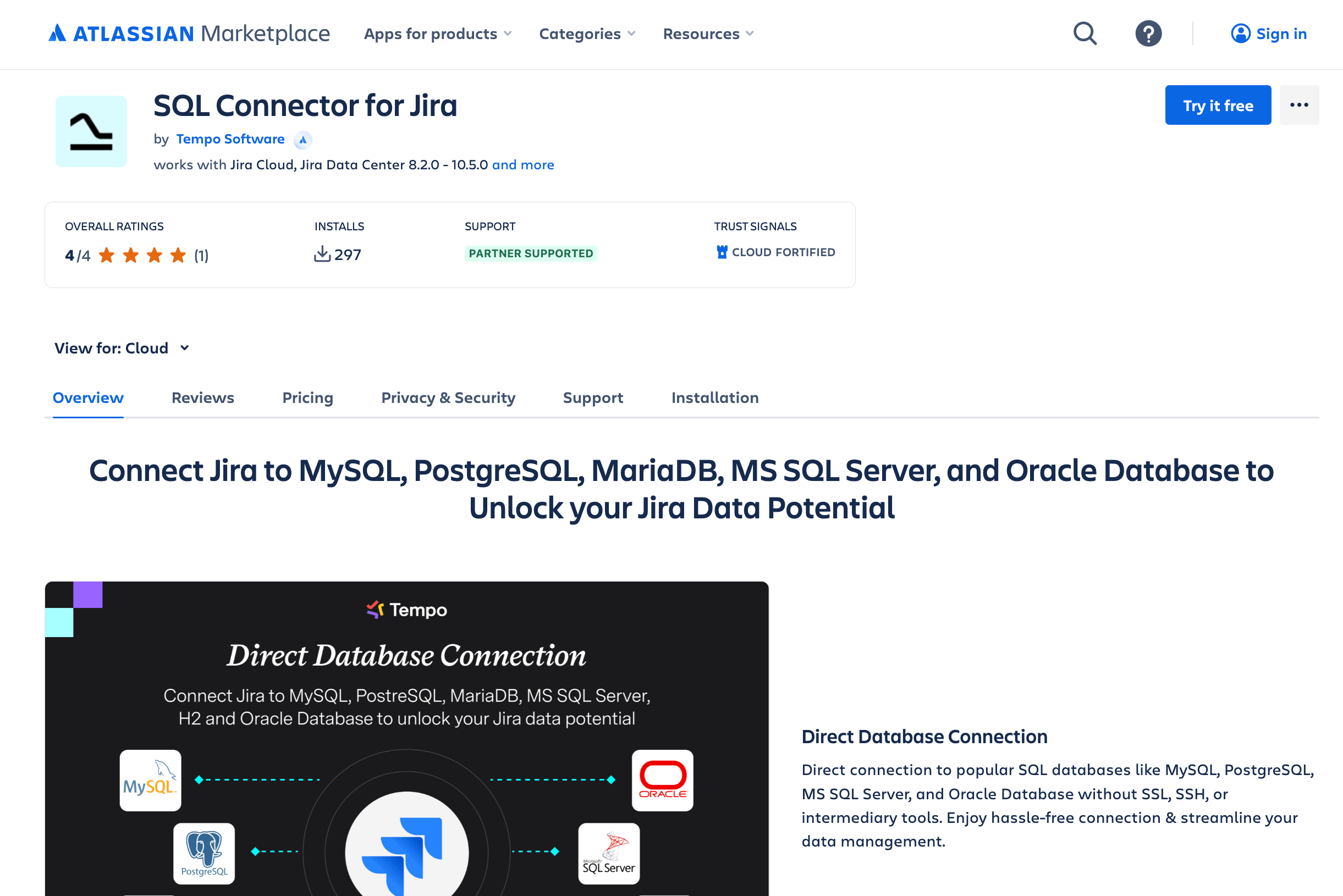The width and height of the screenshot is (1343, 896).
Task: Open the Privacy & Security tab
Action: click(448, 398)
